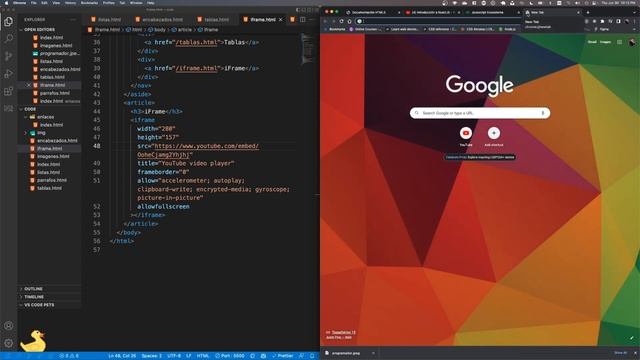The image size is (640, 360).
Task: Click the Google search box
Action: tap(480, 113)
